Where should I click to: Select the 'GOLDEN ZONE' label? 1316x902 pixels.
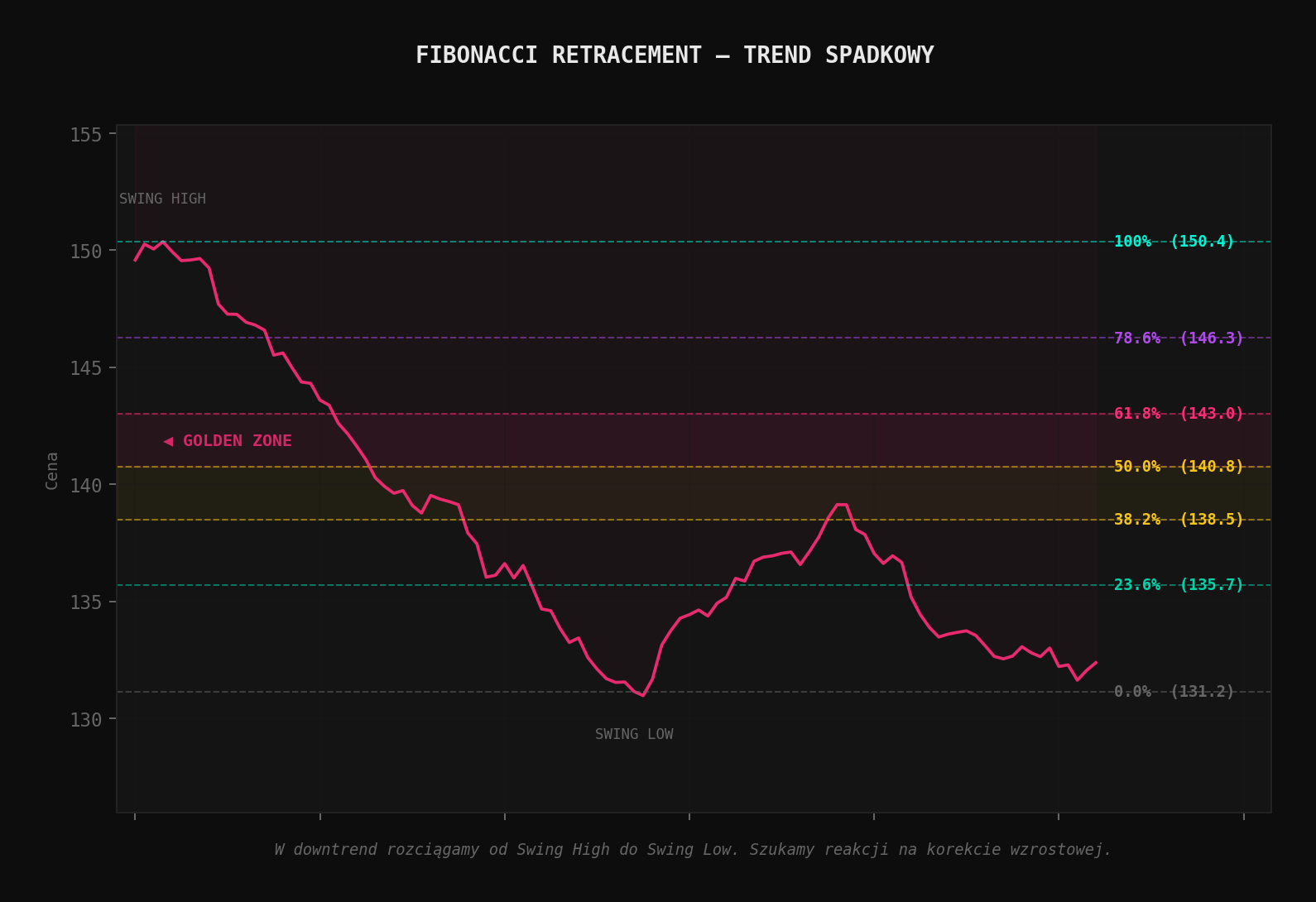tap(228, 441)
